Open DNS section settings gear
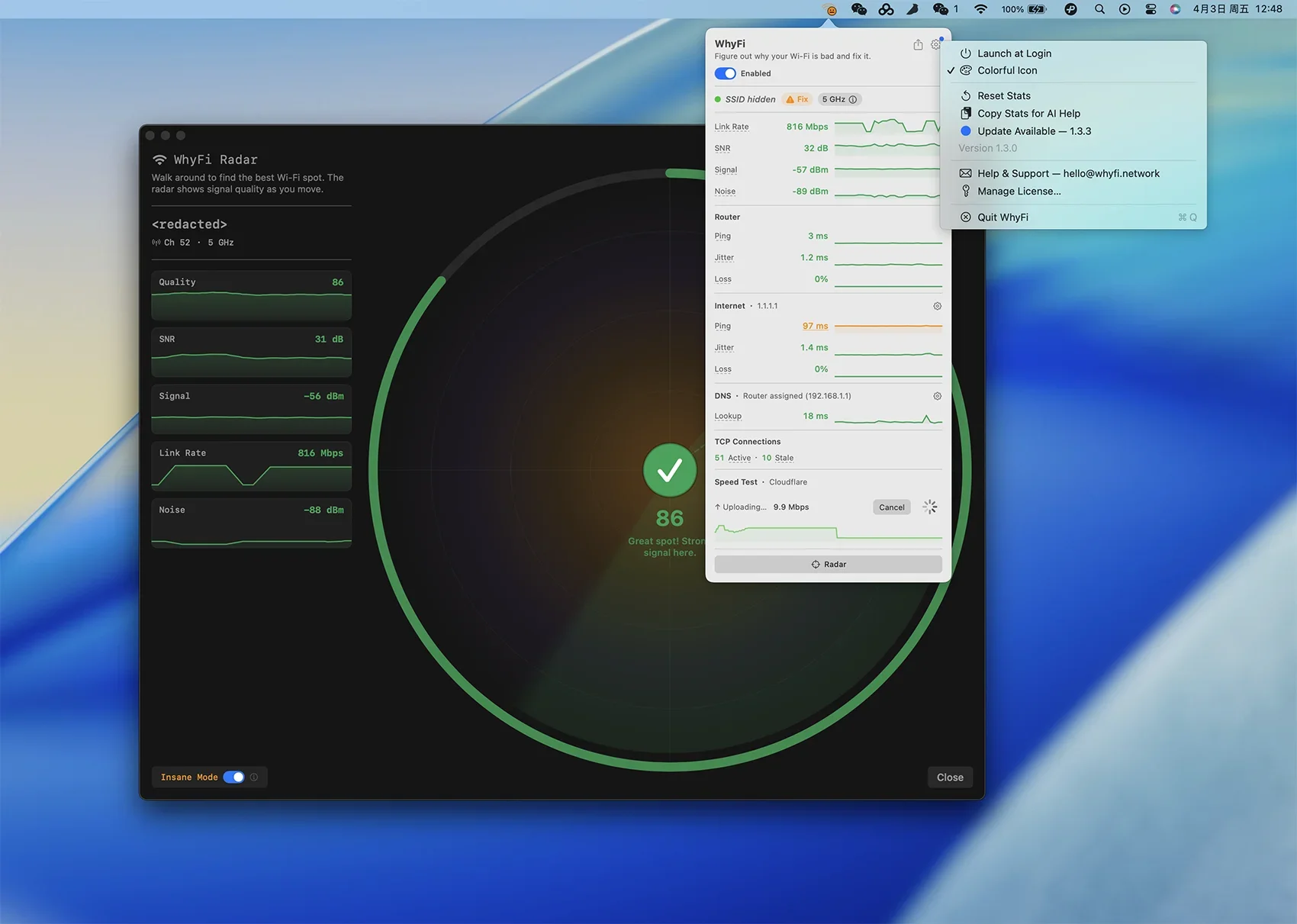This screenshot has width=1297, height=924. pyautogui.click(x=937, y=396)
